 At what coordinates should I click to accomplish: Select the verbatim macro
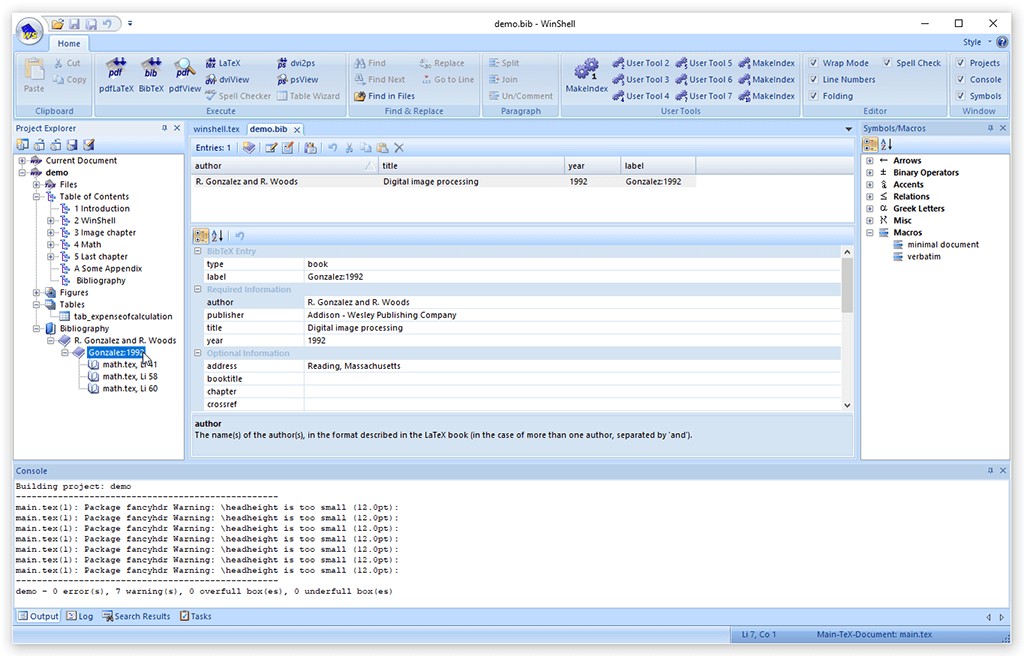click(923, 257)
